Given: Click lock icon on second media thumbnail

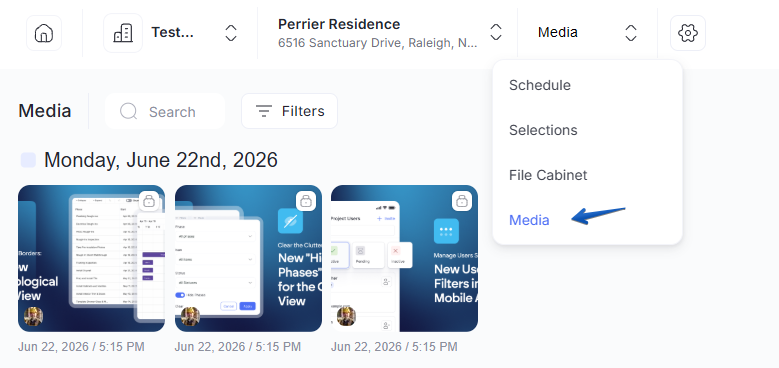Looking at the screenshot, I should point(306,201).
